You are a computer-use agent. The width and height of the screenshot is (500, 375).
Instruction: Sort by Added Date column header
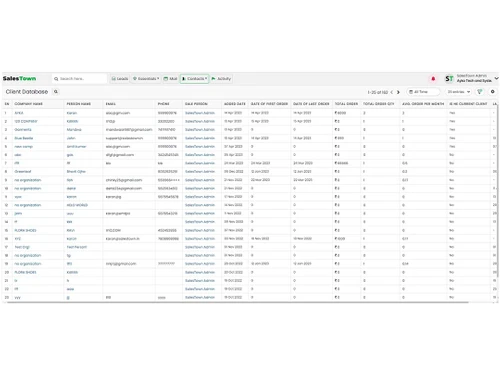pos(235,104)
